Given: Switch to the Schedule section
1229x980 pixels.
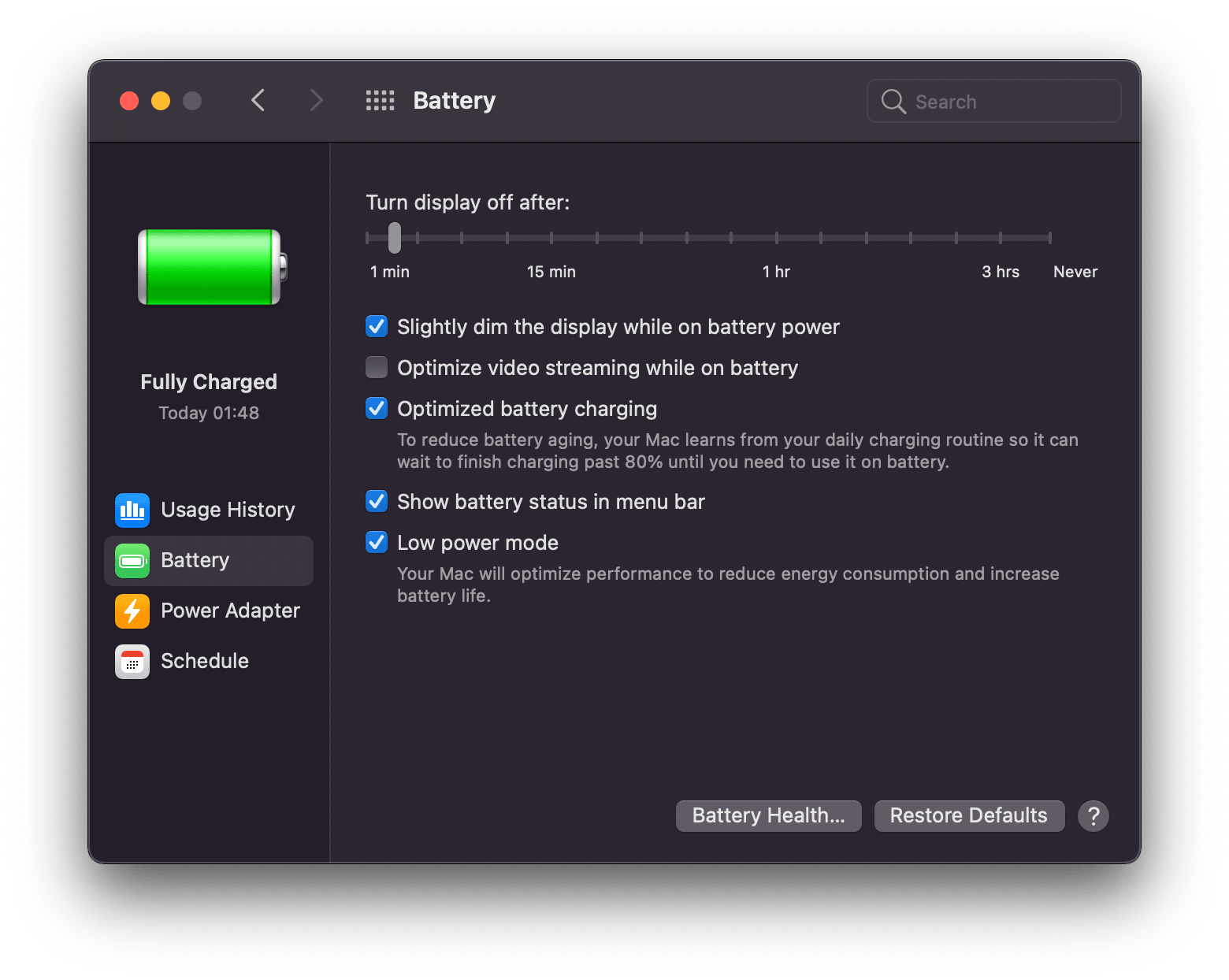Looking at the screenshot, I should [204, 661].
